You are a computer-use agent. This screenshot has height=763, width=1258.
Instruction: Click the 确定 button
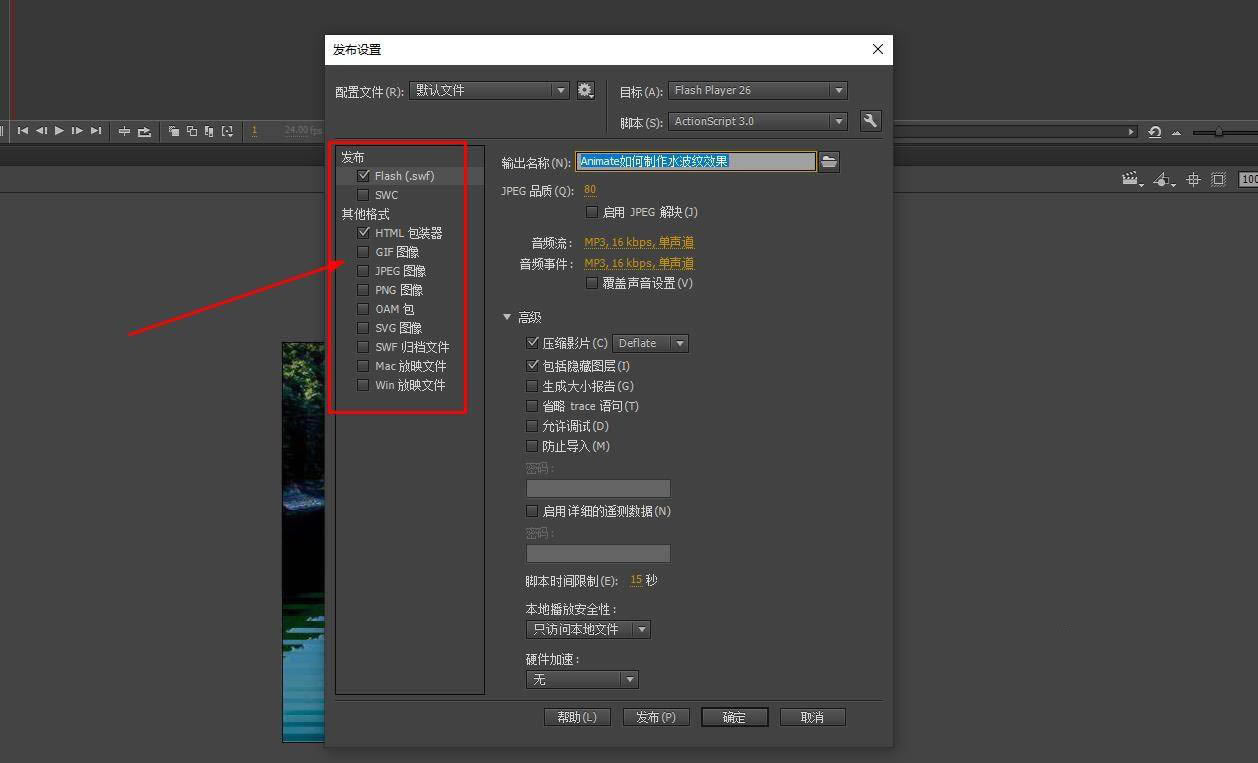tap(734, 717)
